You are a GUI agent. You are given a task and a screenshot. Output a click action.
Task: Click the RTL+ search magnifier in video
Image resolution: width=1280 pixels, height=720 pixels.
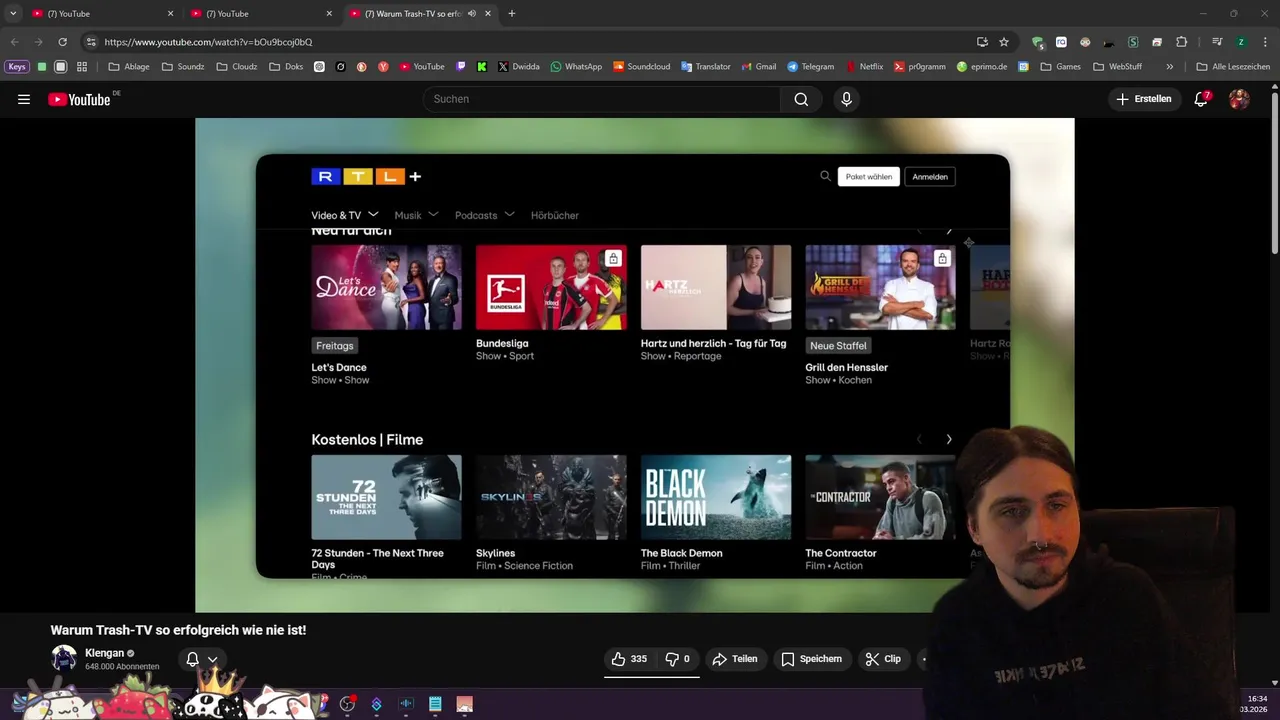tap(825, 176)
